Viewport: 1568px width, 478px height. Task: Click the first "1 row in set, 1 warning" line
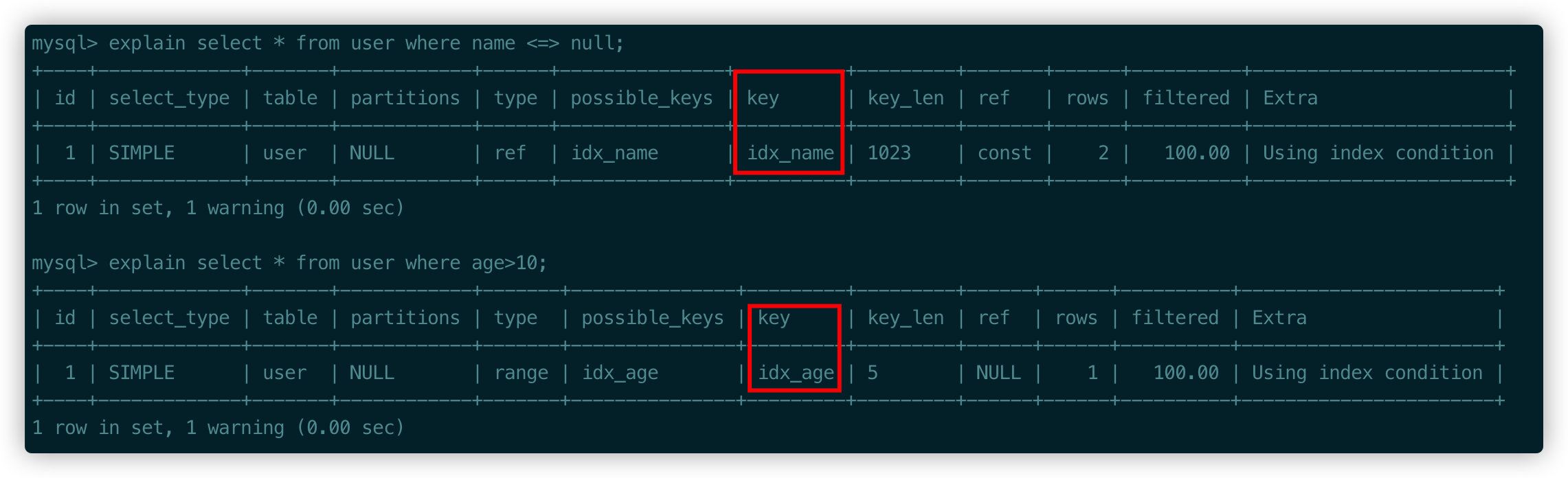218,208
